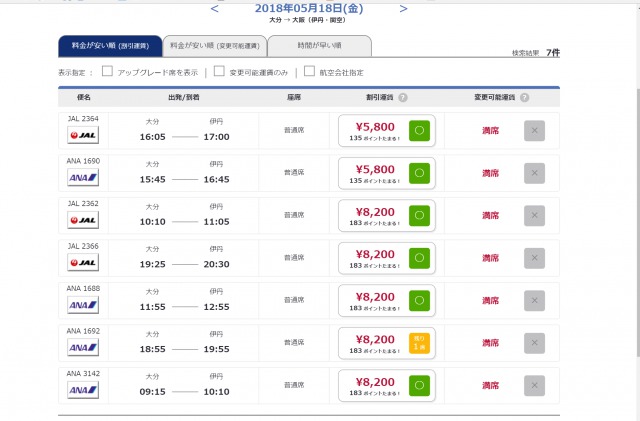
Task: Select green available icon for JAL 2366
Action: pyautogui.click(x=419, y=258)
